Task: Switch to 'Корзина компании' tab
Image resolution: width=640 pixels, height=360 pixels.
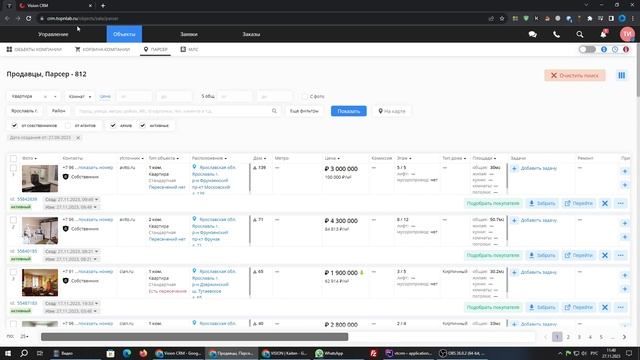Action: click(x=102, y=49)
